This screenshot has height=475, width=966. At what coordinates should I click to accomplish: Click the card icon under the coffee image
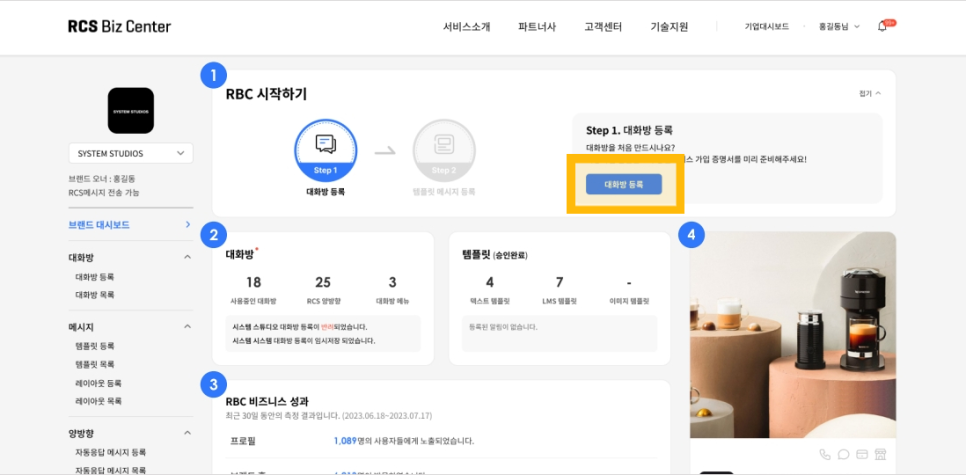pyautogui.click(x=862, y=455)
